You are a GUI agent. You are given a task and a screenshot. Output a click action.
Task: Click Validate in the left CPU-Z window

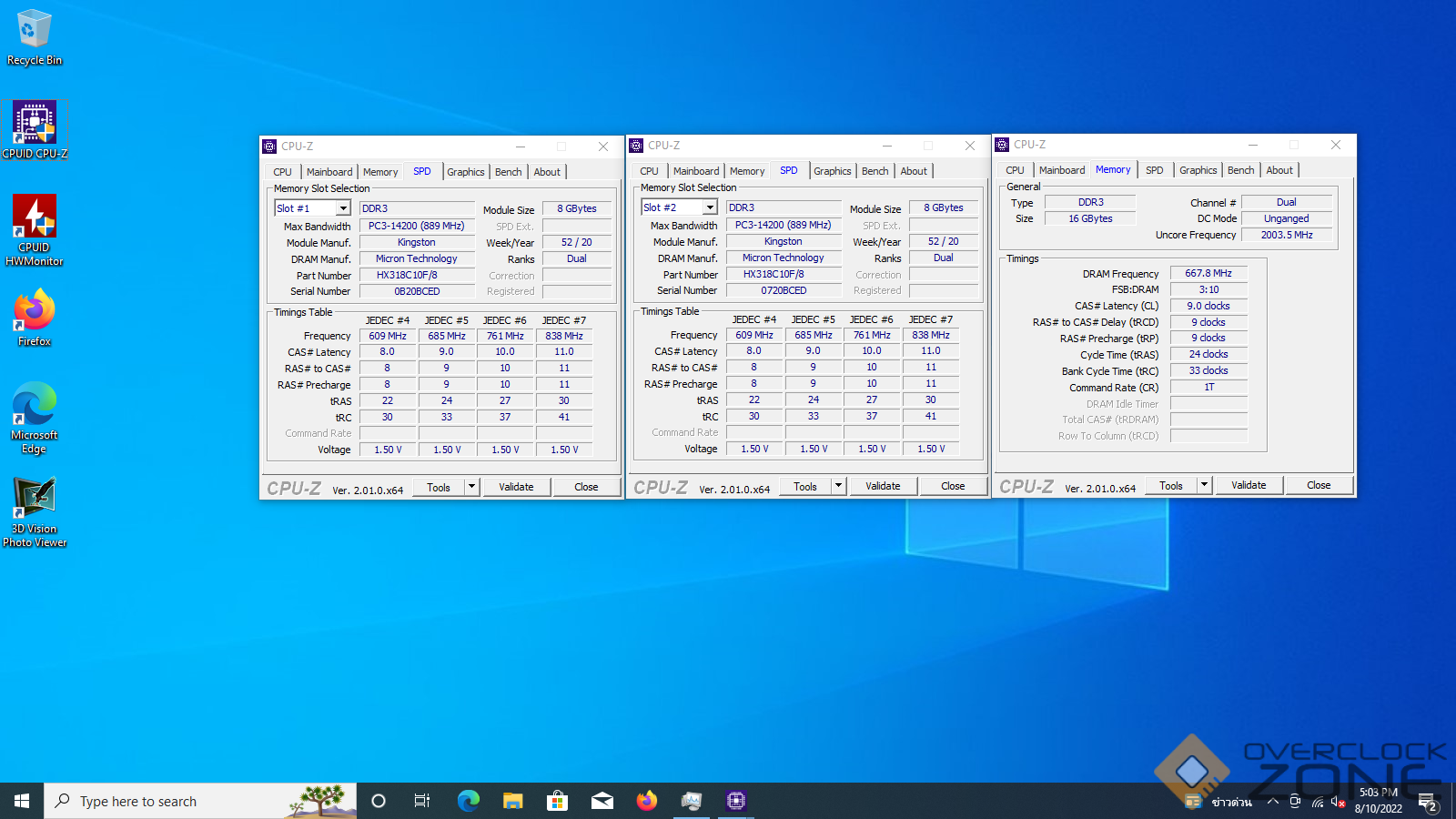[x=516, y=487]
